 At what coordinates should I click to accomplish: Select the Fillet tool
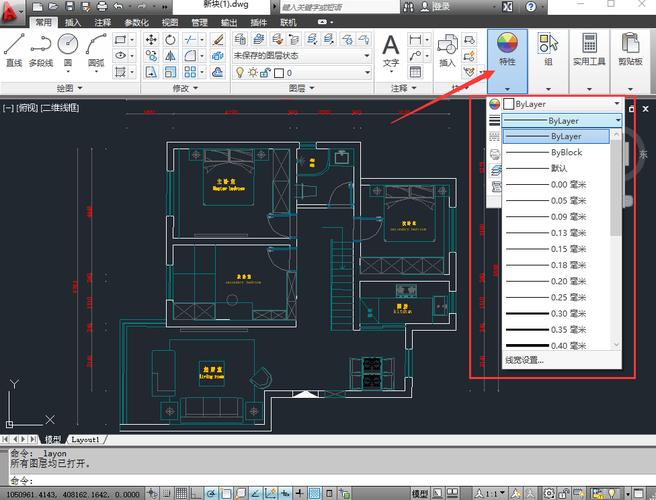[x=190, y=56]
